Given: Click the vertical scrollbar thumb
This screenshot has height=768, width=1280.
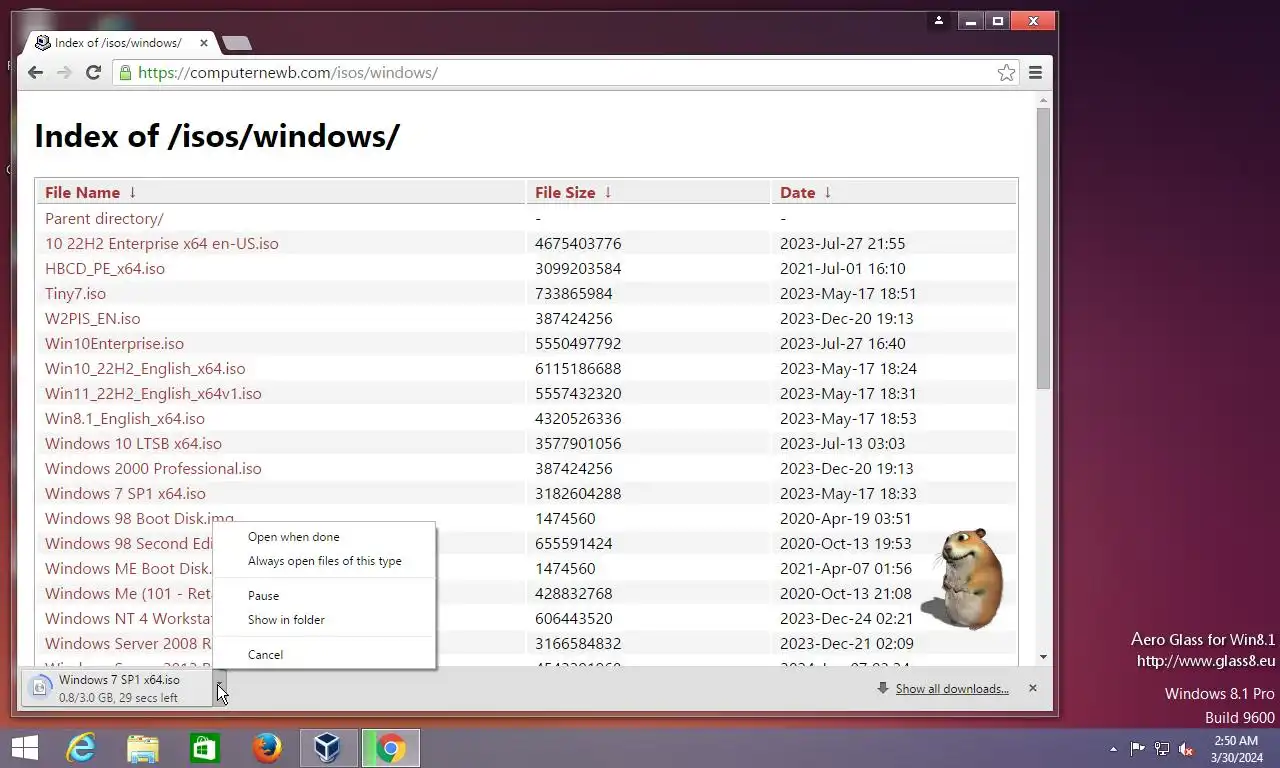Looking at the screenshot, I should coord(1044,249).
